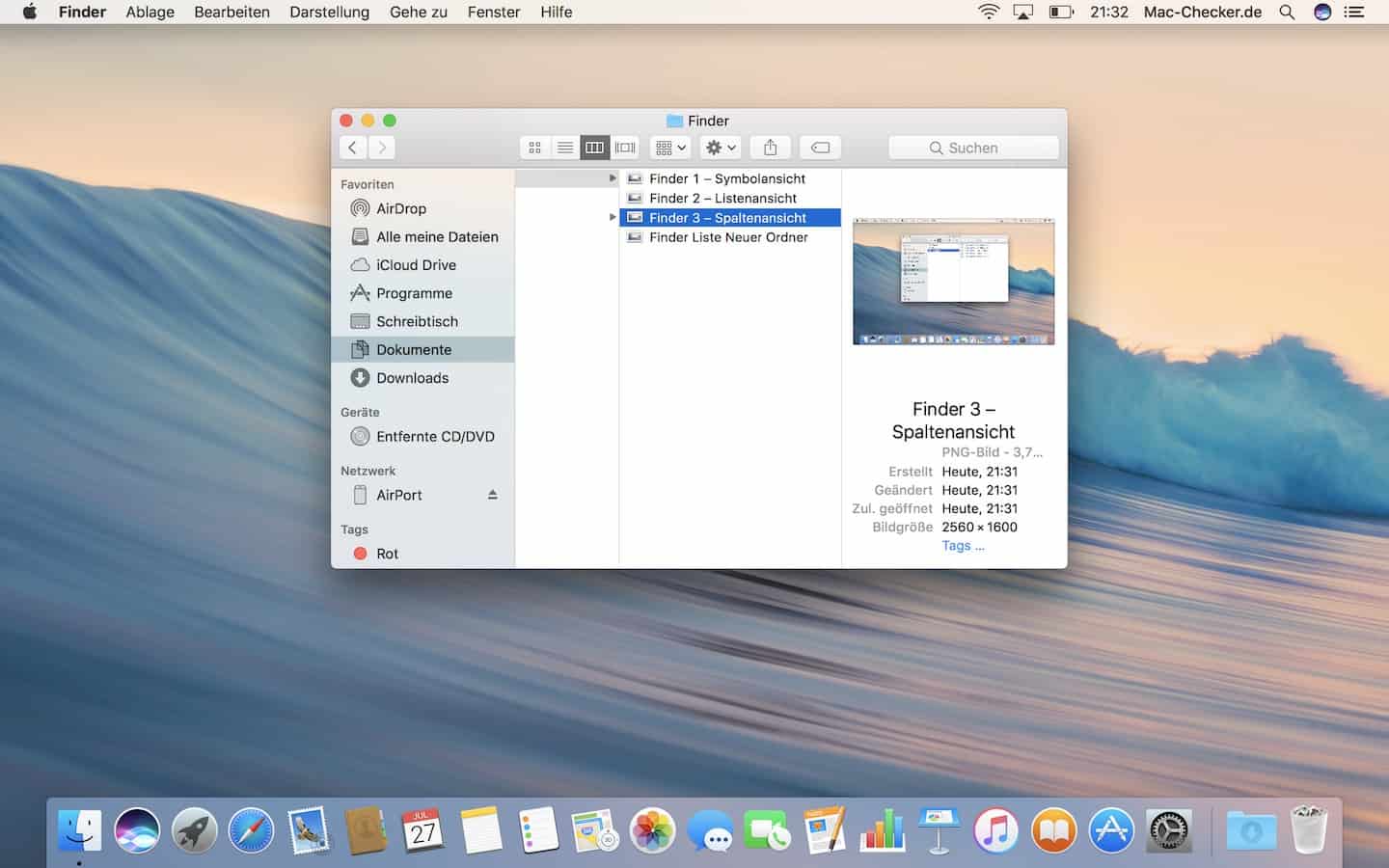Open FaceTime from the Dock
This screenshot has height=868, width=1389.
tap(768, 830)
